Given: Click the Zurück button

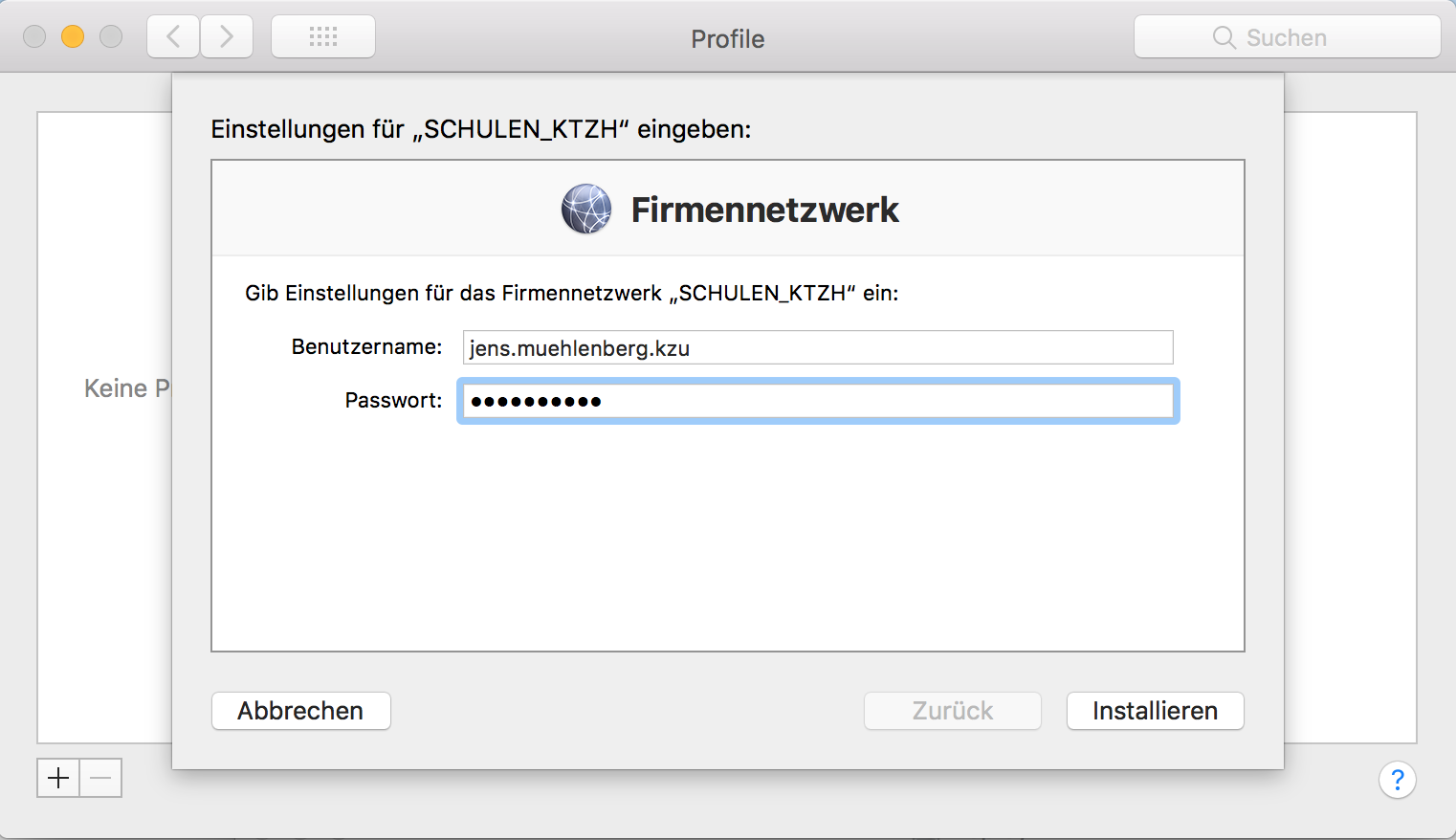Looking at the screenshot, I should 952,711.
